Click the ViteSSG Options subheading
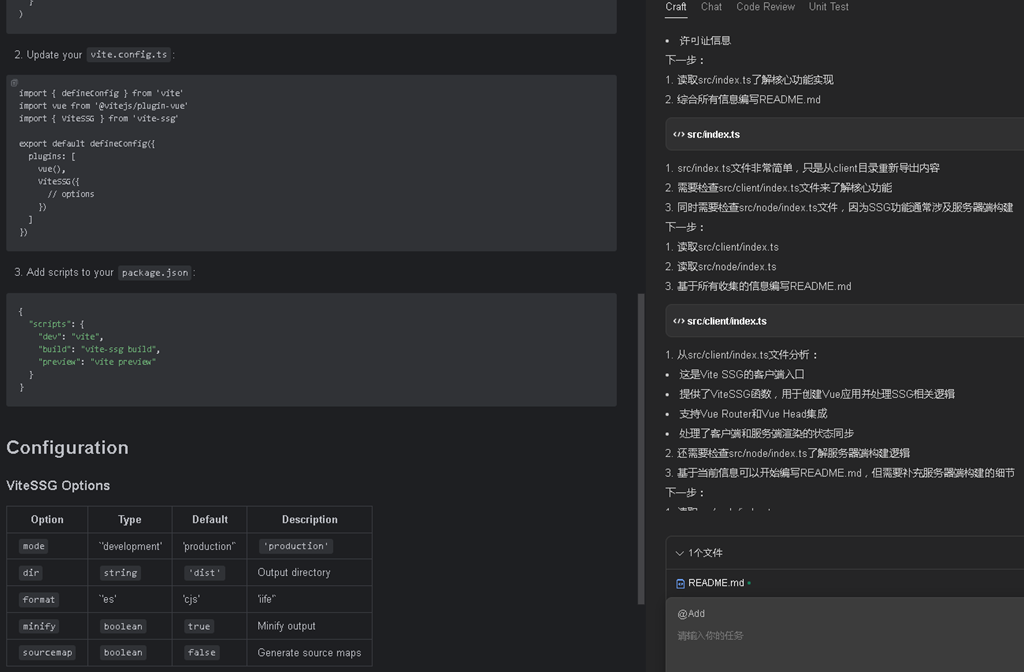1024x672 pixels. tap(58, 485)
